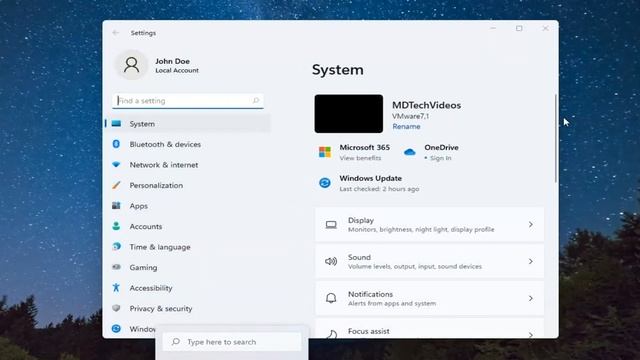Click the Type here to search box
The image size is (640, 360).
232,342
